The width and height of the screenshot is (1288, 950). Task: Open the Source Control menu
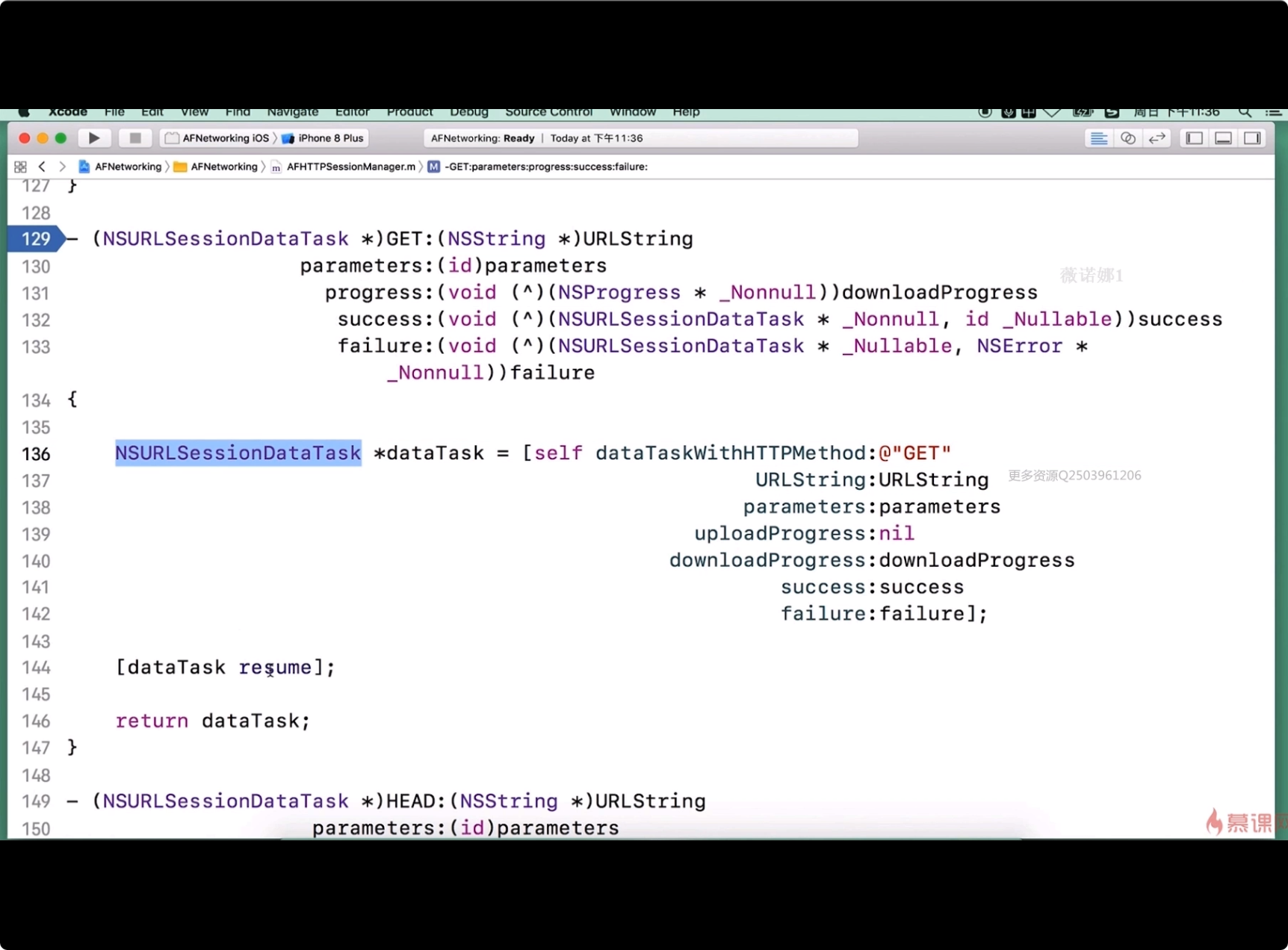549,112
